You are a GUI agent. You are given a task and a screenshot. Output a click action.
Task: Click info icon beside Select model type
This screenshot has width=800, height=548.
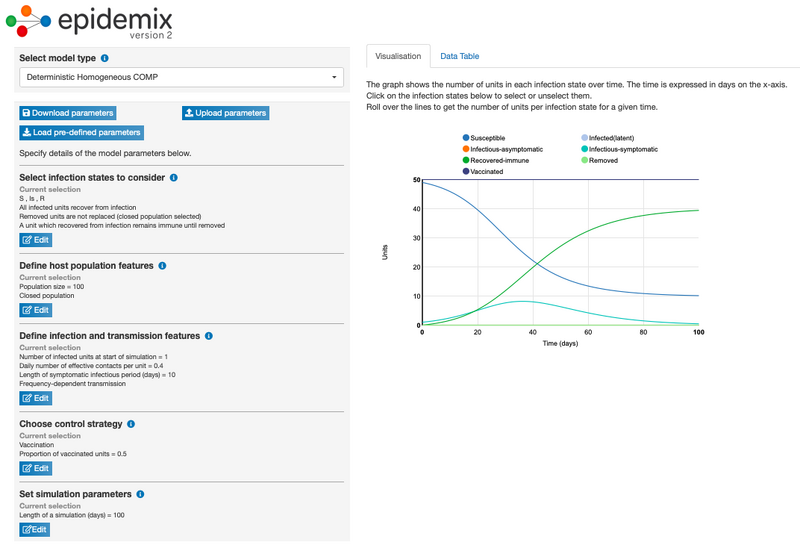tap(105, 58)
